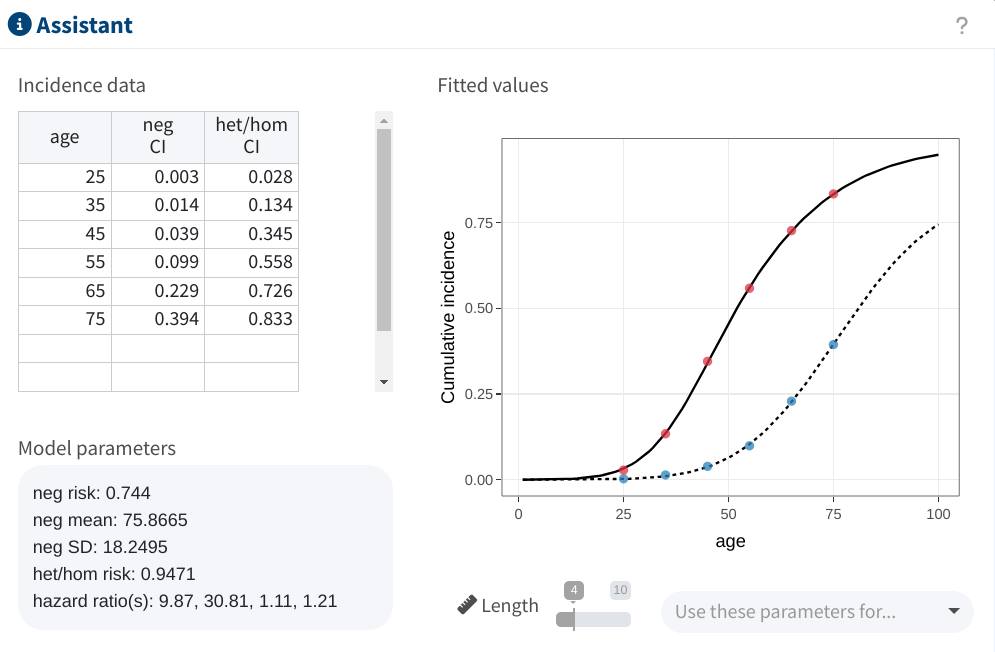
Task: Open the help question mark icon
Action: (x=961, y=25)
